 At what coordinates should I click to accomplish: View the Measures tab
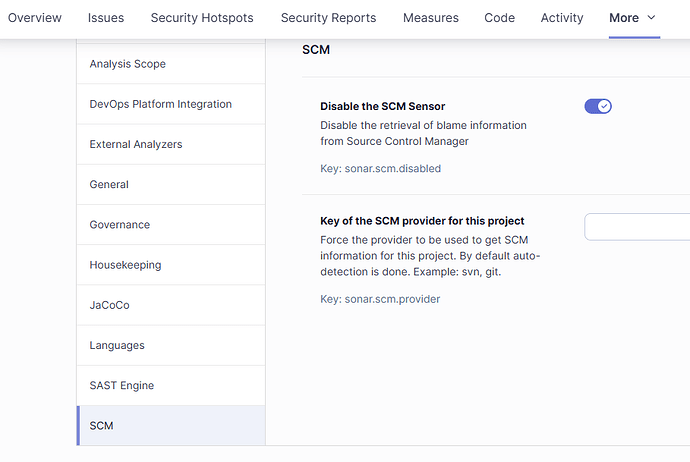click(x=431, y=18)
